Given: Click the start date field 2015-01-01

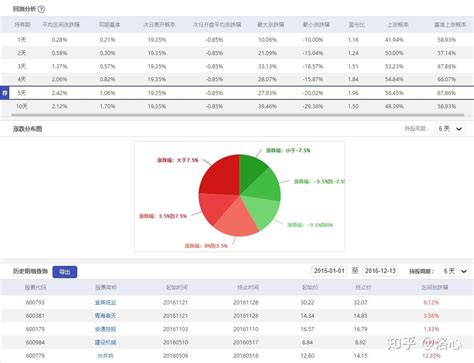Looking at the screenshot, I should (x=329, y=271).
